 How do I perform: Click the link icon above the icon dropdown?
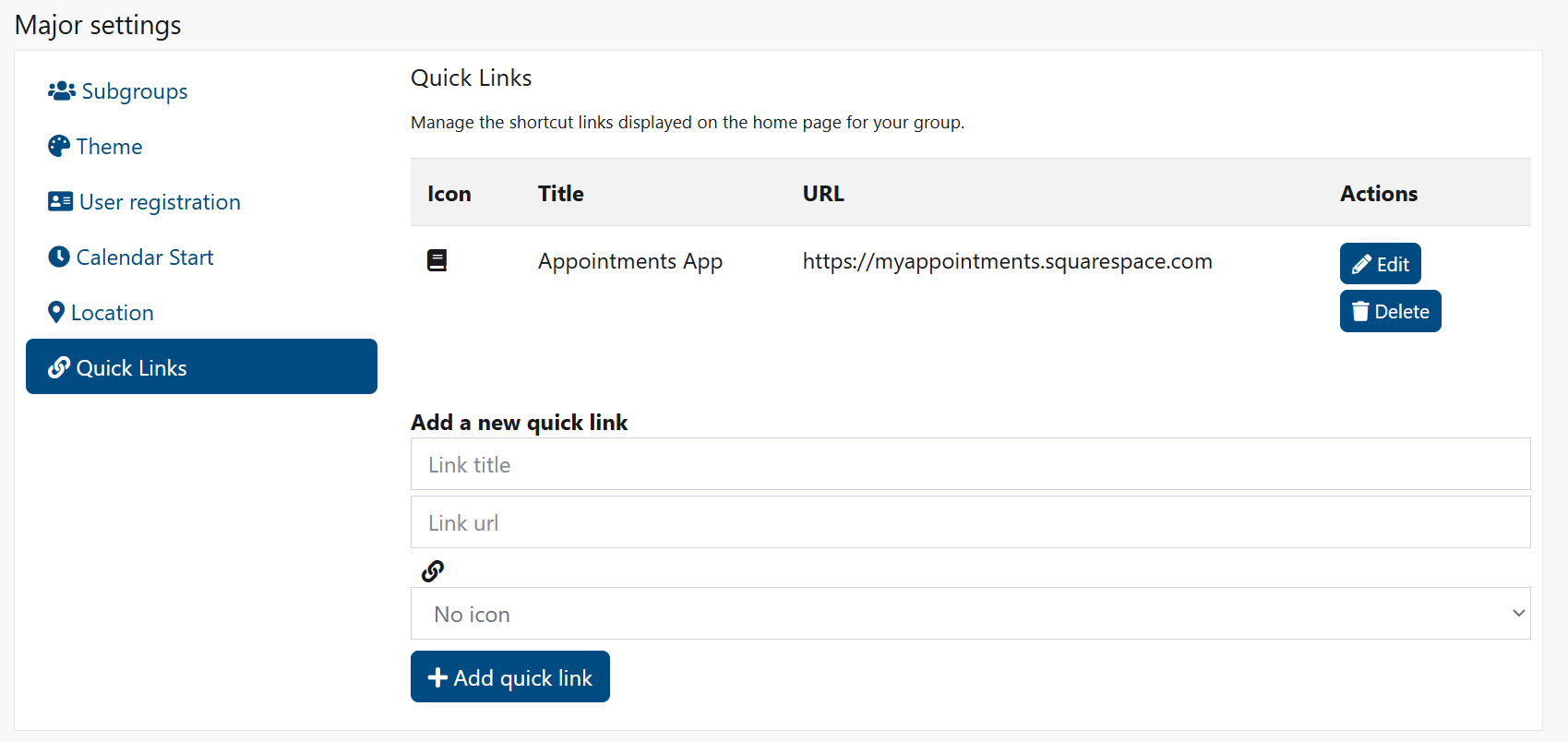(432, 570)
